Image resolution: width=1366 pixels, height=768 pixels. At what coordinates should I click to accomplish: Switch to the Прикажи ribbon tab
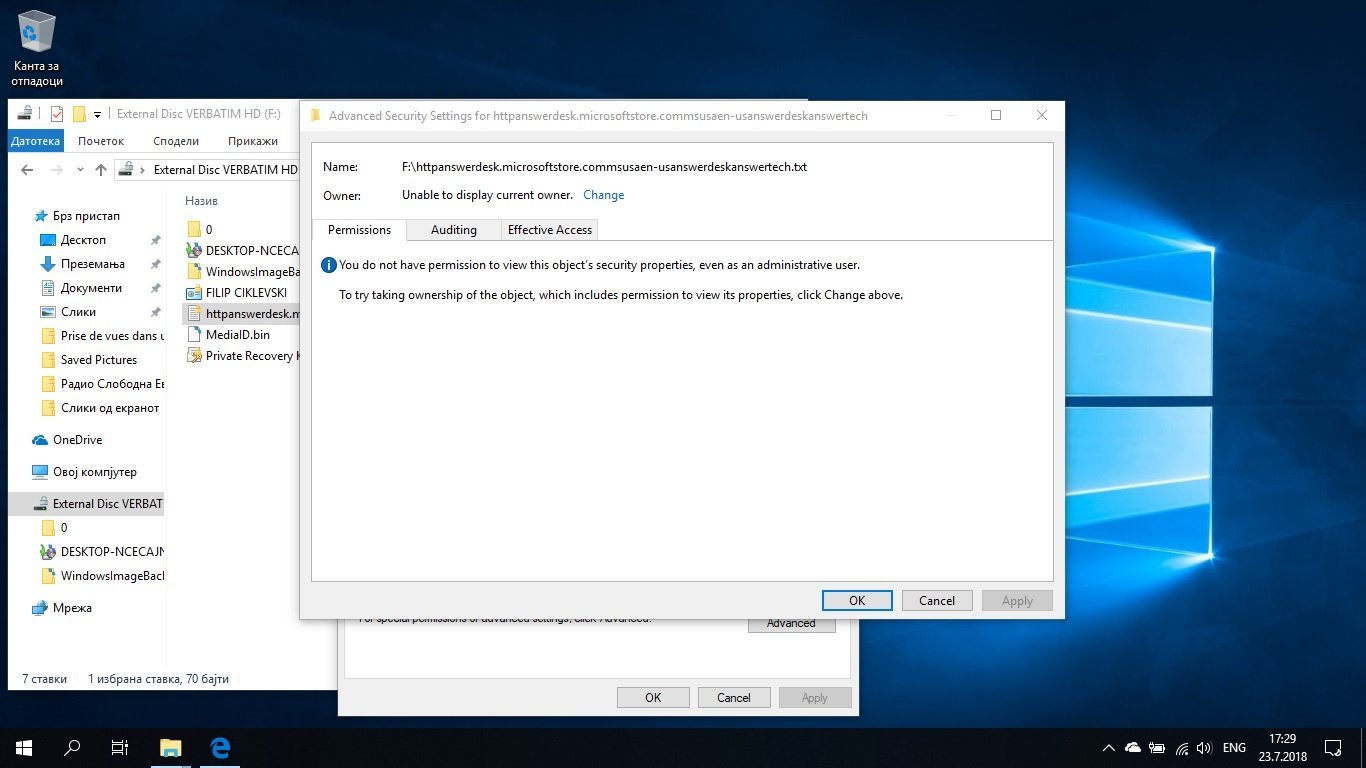253,141
